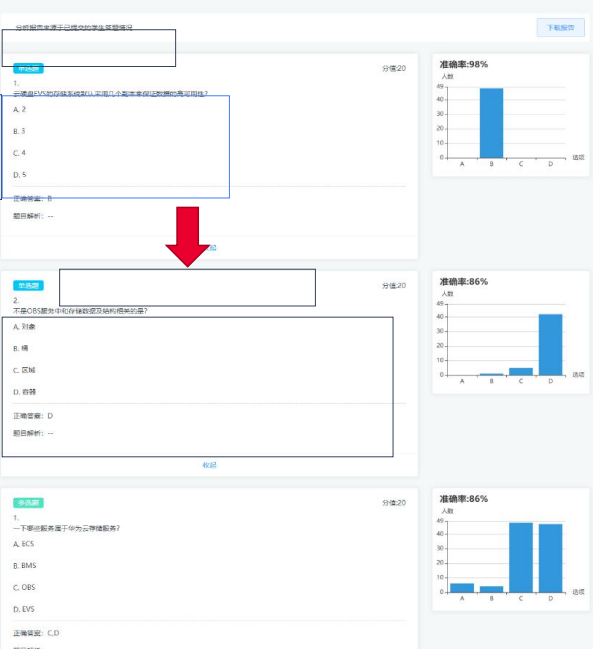Image resolution: width=593 pixels, height=649 pixels.
Task: Click the 下载报告 download report button
Action: (561, 28)
